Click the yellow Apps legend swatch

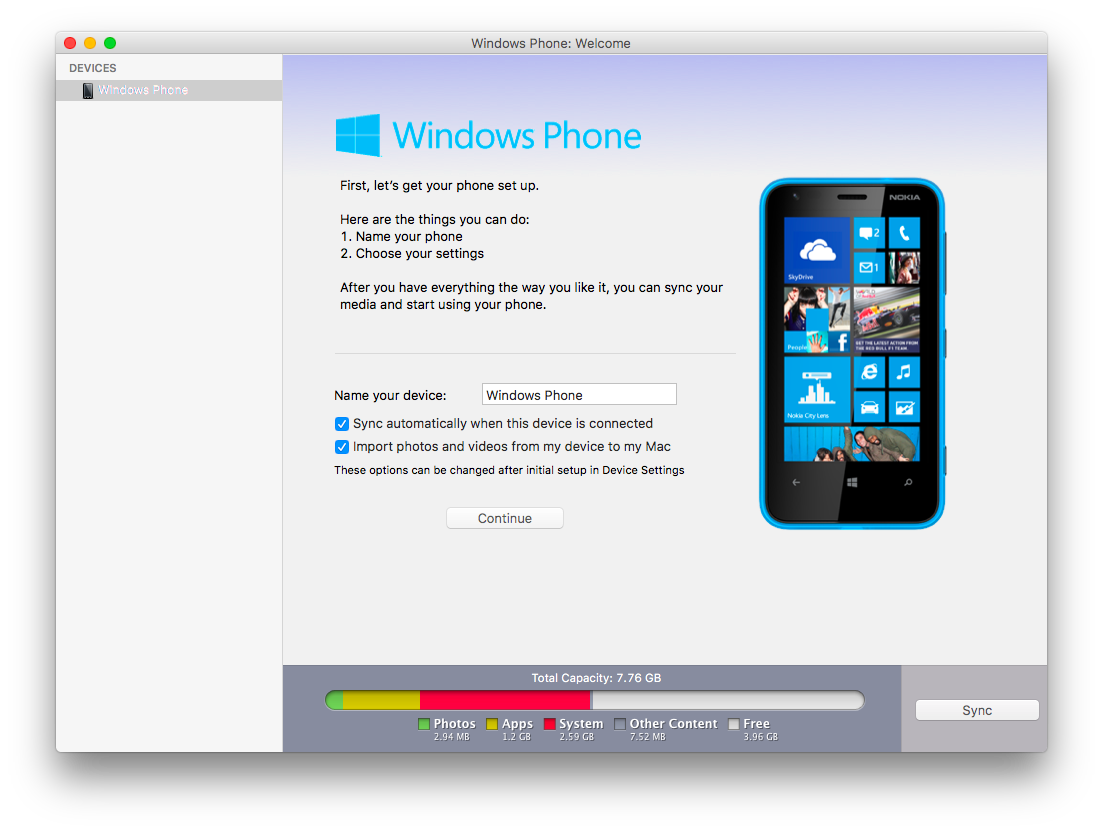tap(492, 724)
